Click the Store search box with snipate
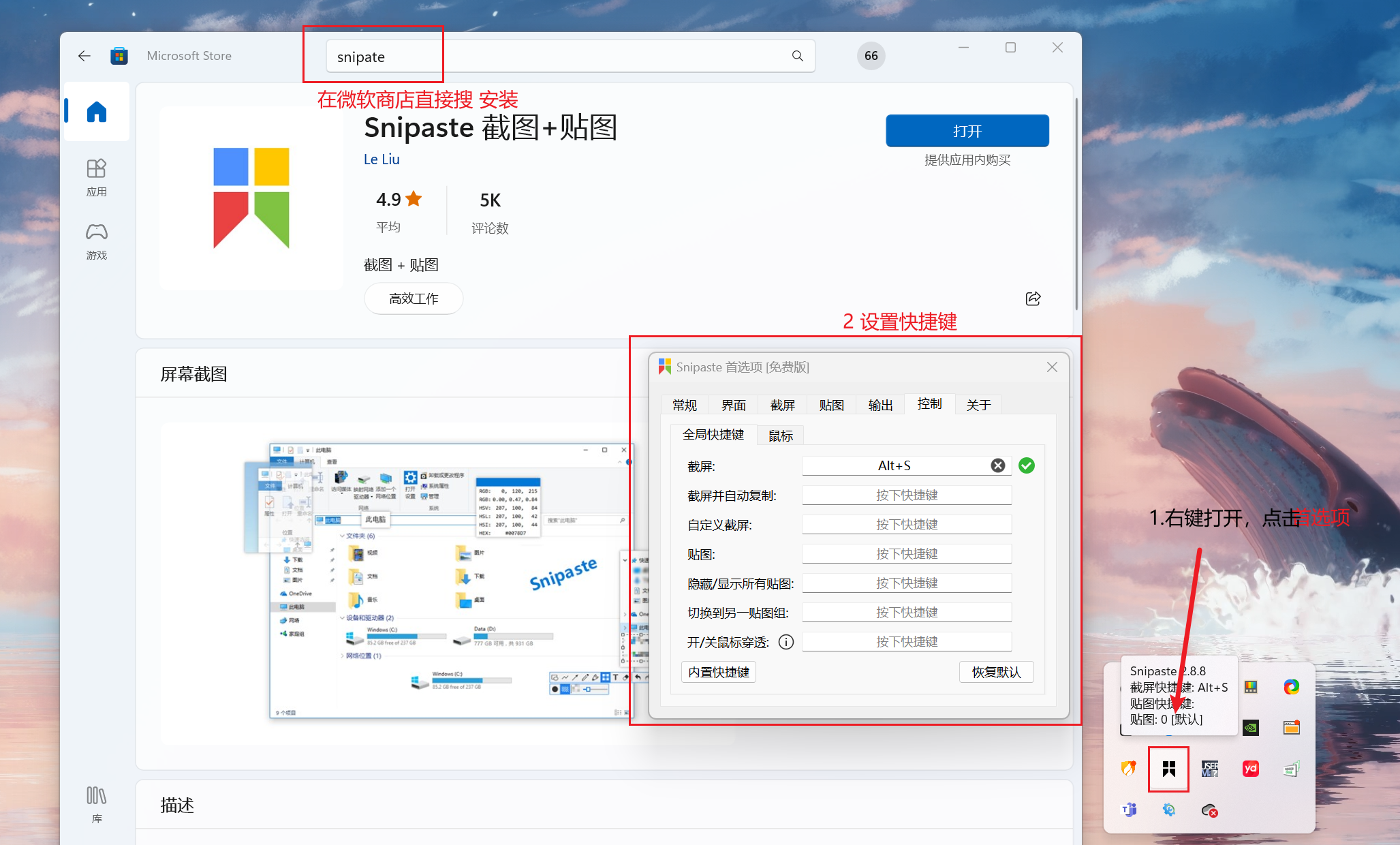Image resolution: width=1400 pixels, height=845 pixels. [570, 56]
